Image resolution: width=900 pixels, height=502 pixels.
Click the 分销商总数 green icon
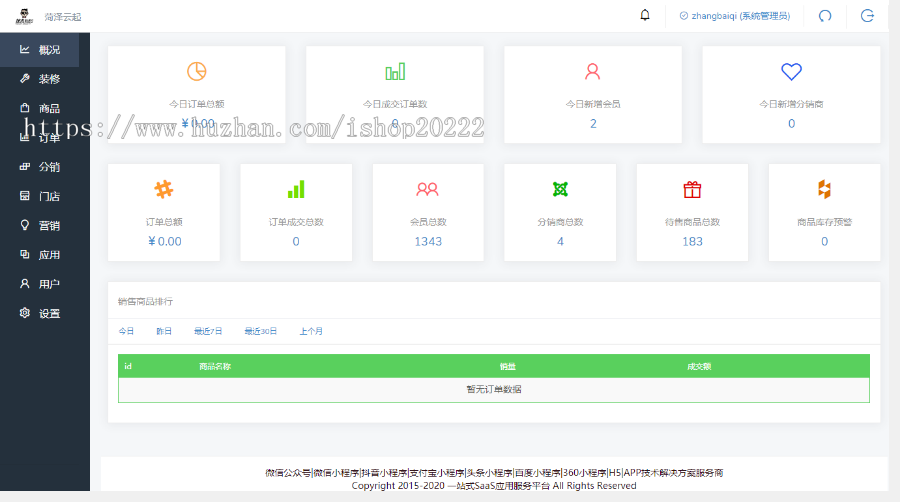pyautogui.click(x=560, y=189)
